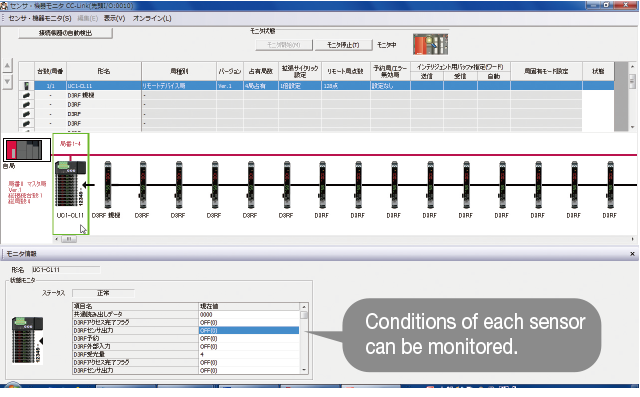The height and width of the screenshot is (397, 640).
Task: Open the 編集(E) menu
Action: pos(87,18)
